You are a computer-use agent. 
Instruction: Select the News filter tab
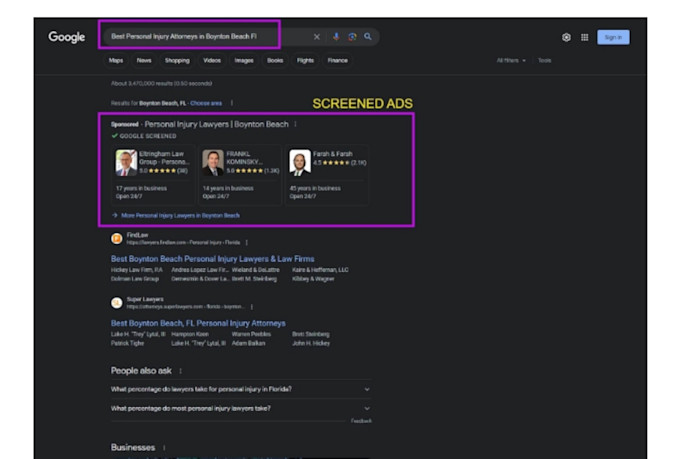tap(144, 60)
